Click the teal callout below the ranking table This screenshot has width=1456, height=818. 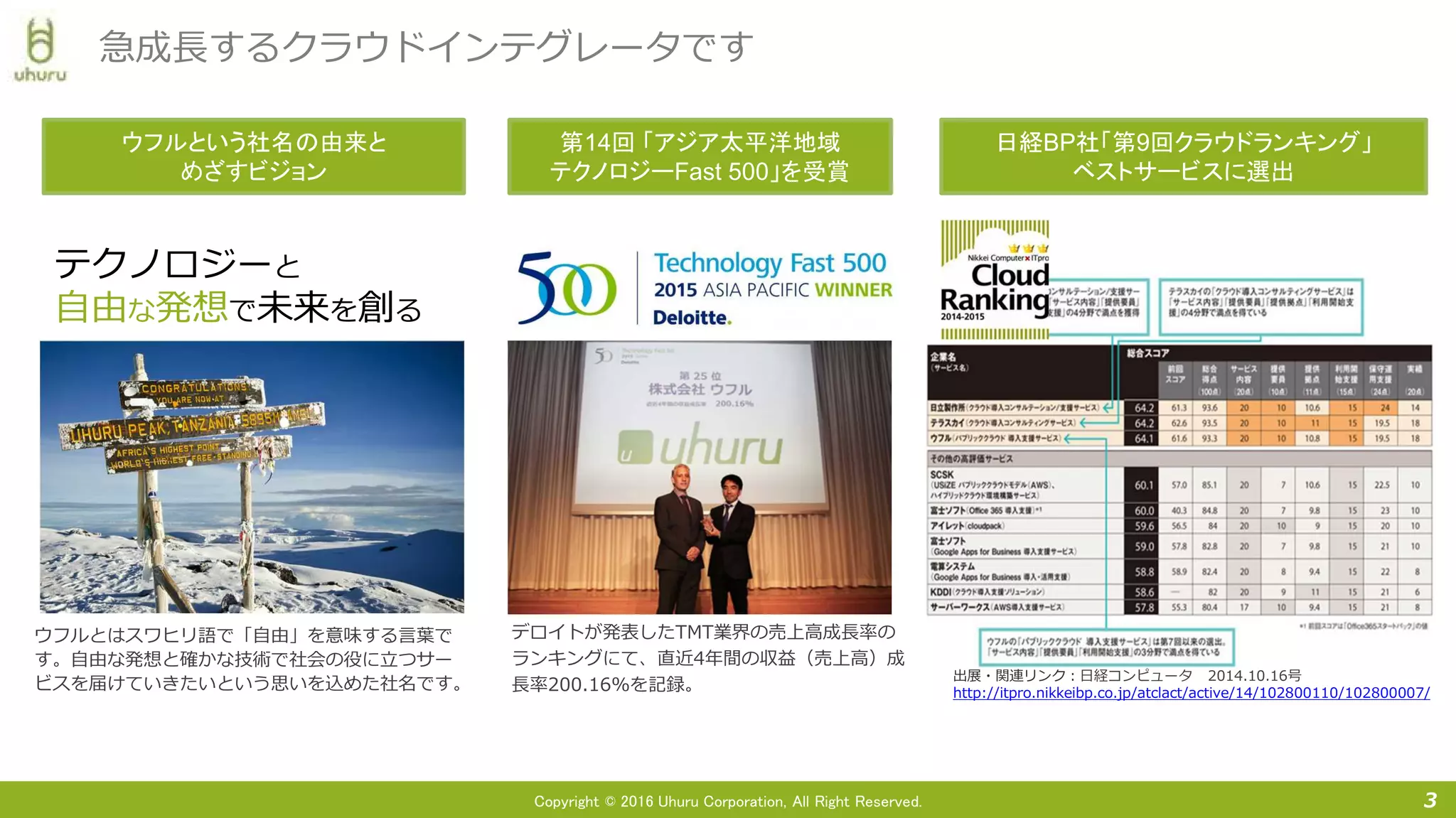[1106, 646]
